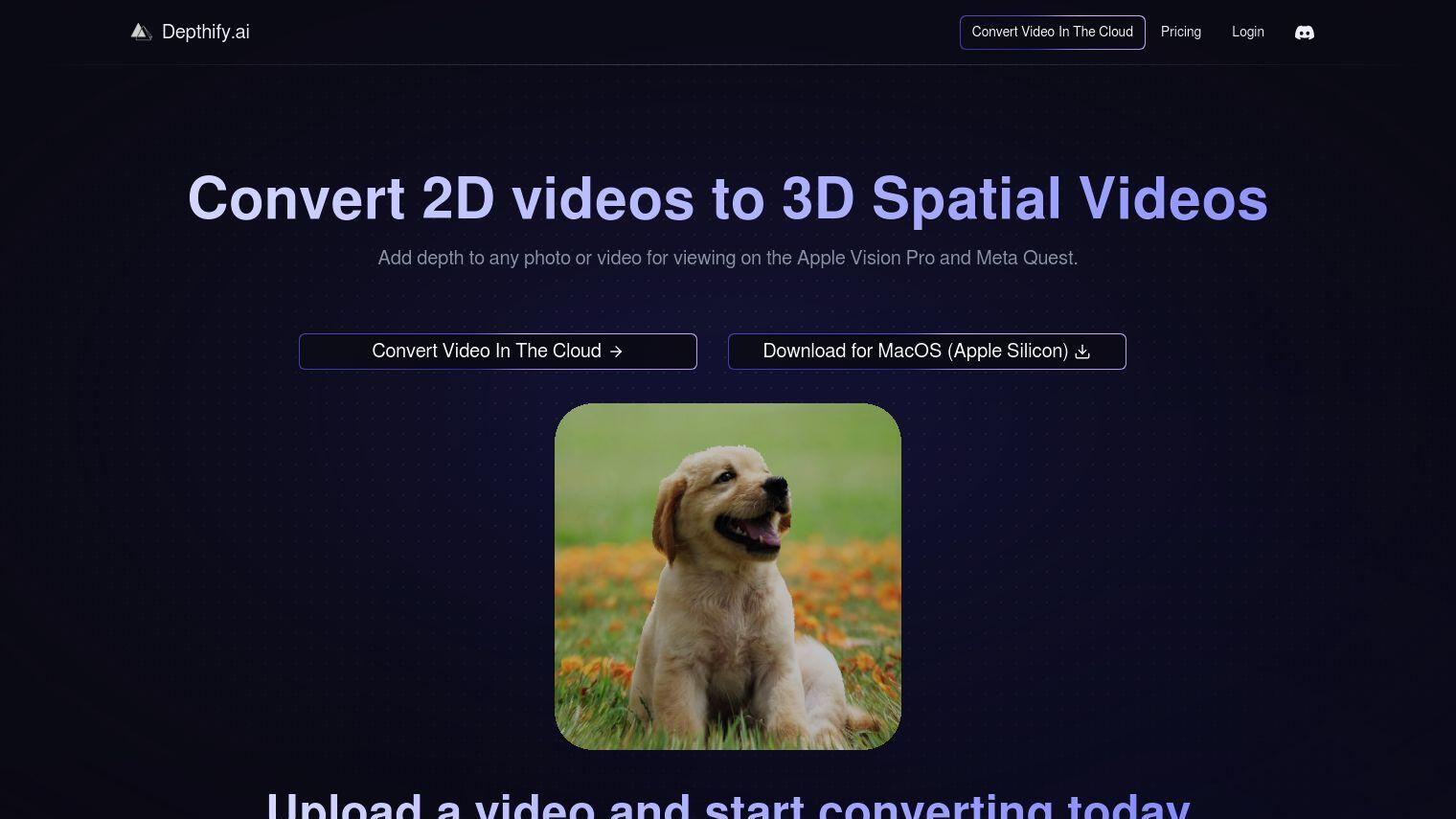Click the 'Upload a video and start converting today' heading
This screenshot has width=1456, height=819.
point(728,806)
